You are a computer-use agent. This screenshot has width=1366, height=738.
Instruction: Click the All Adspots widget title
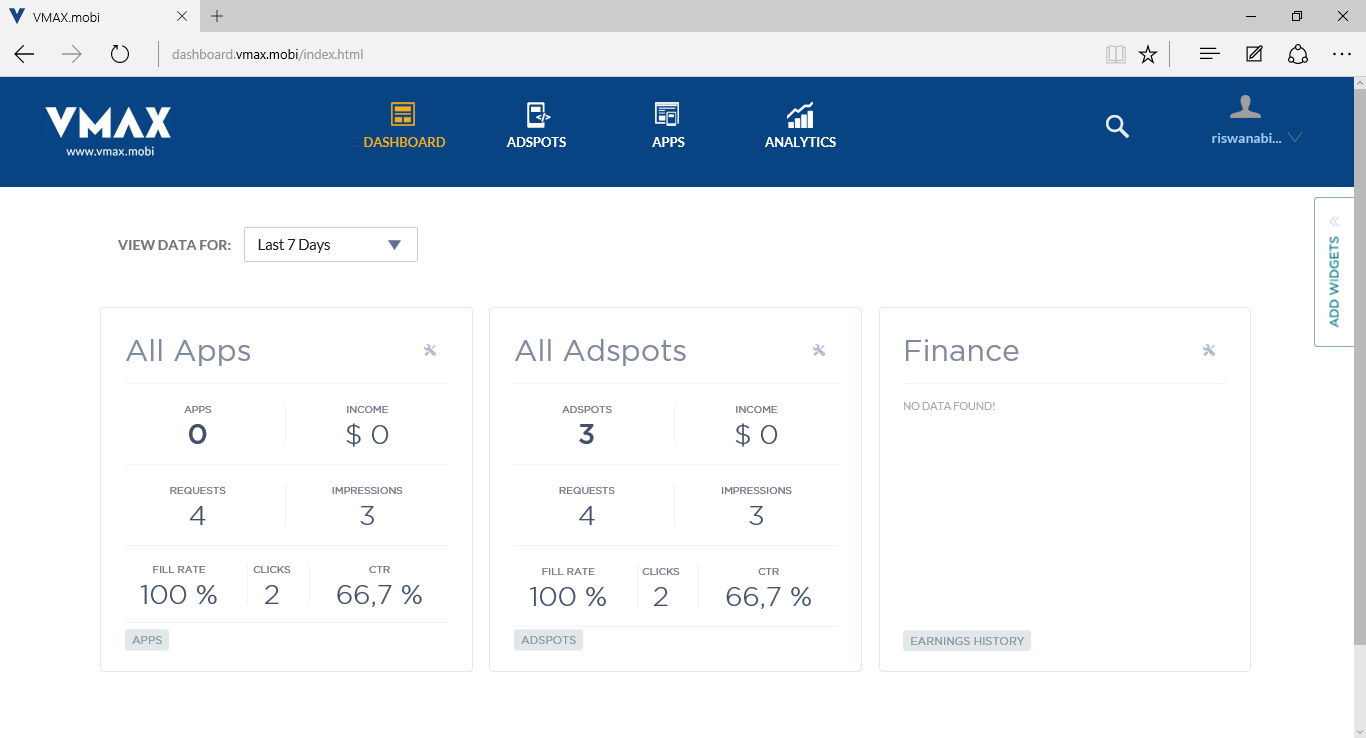coord(600,351)
